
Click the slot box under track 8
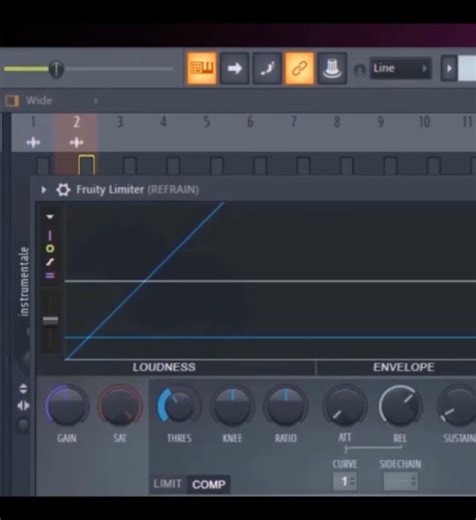[x=346, y=165]
